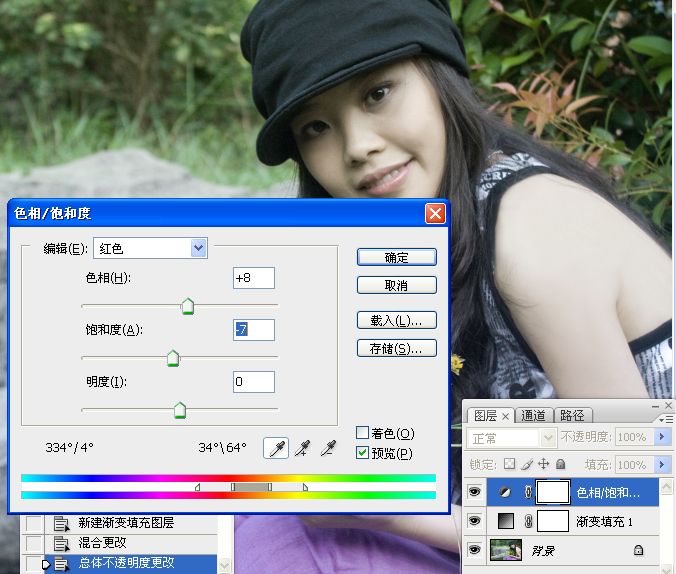
Task: Open the 不透明度 opacity slider arrow
Action: pos(662,437)
